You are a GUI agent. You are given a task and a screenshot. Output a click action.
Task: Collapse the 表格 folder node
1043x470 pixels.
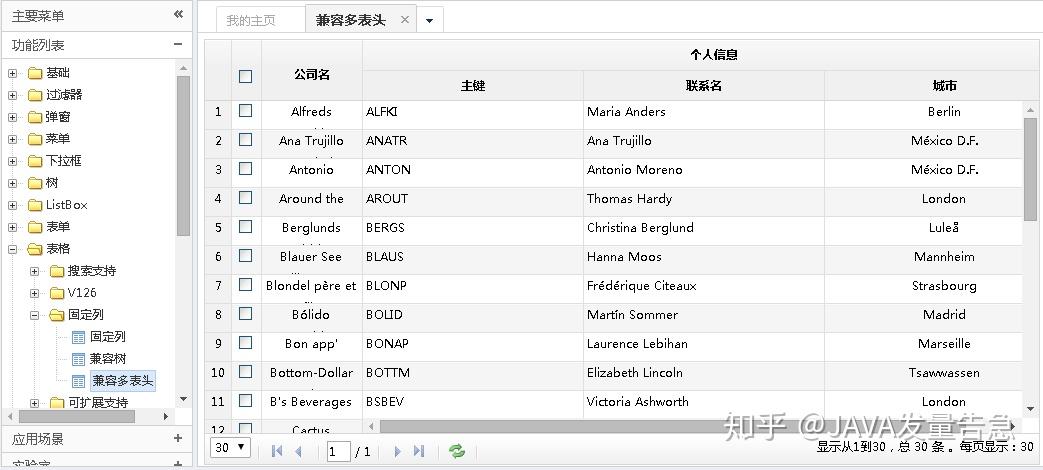pyautogui.click(x=12, y=249)
